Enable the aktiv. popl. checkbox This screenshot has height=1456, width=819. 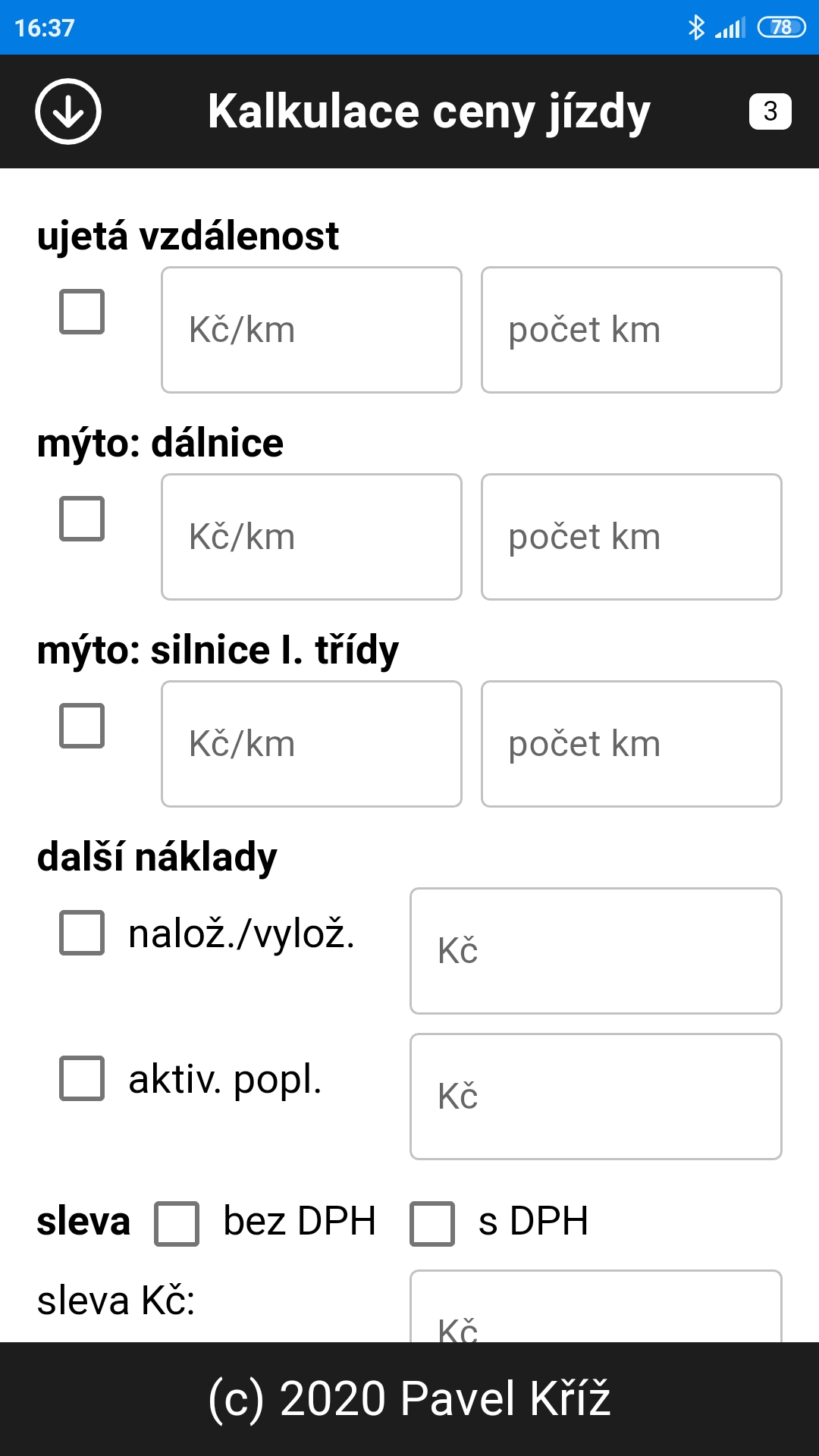[82, 1078]
